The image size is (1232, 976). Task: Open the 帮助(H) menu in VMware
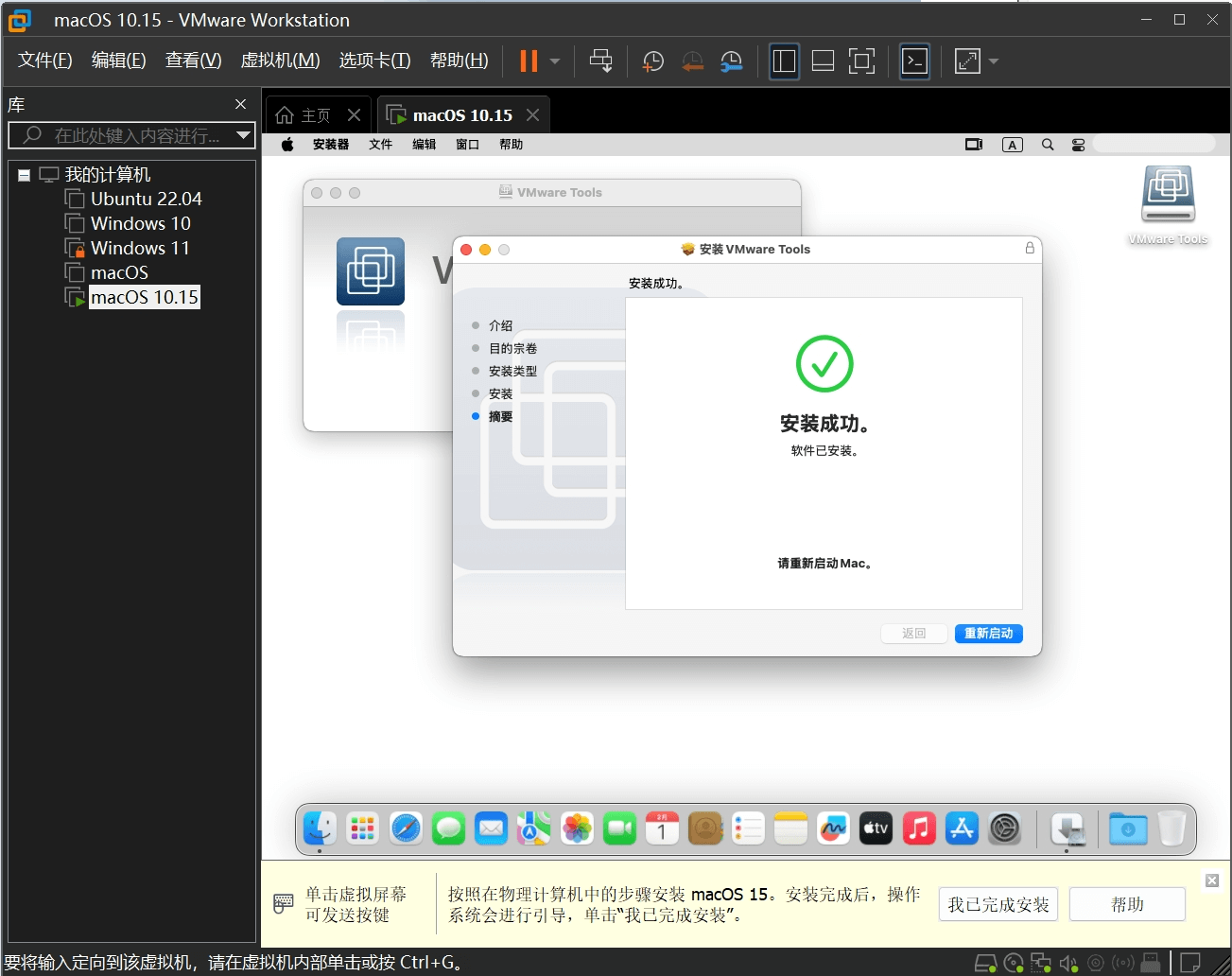(x=459, y=61)
